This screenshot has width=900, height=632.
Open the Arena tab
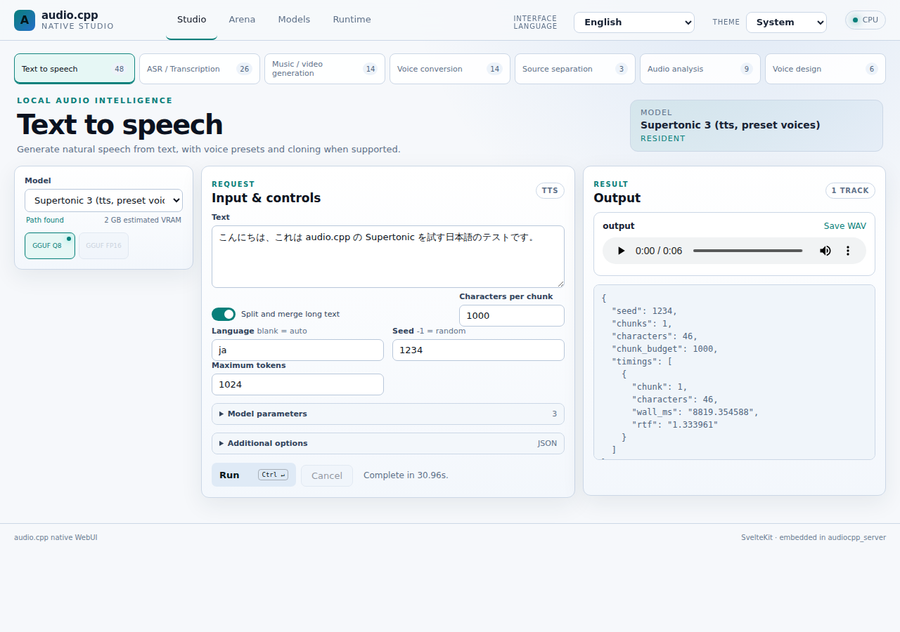tap(242, 20)
